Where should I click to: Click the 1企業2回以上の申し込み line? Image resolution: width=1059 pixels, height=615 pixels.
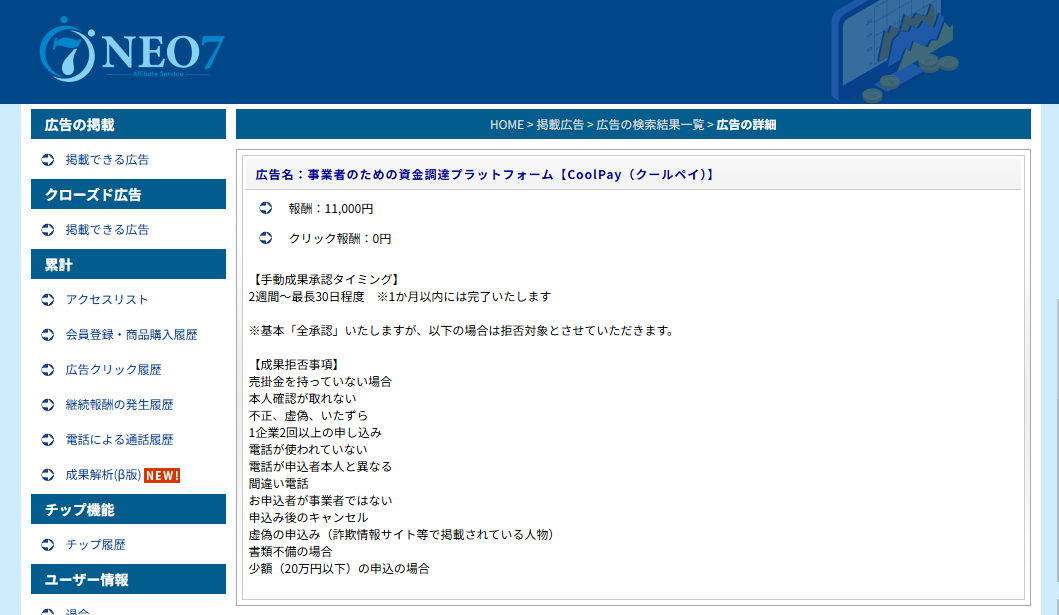(315, 433)
